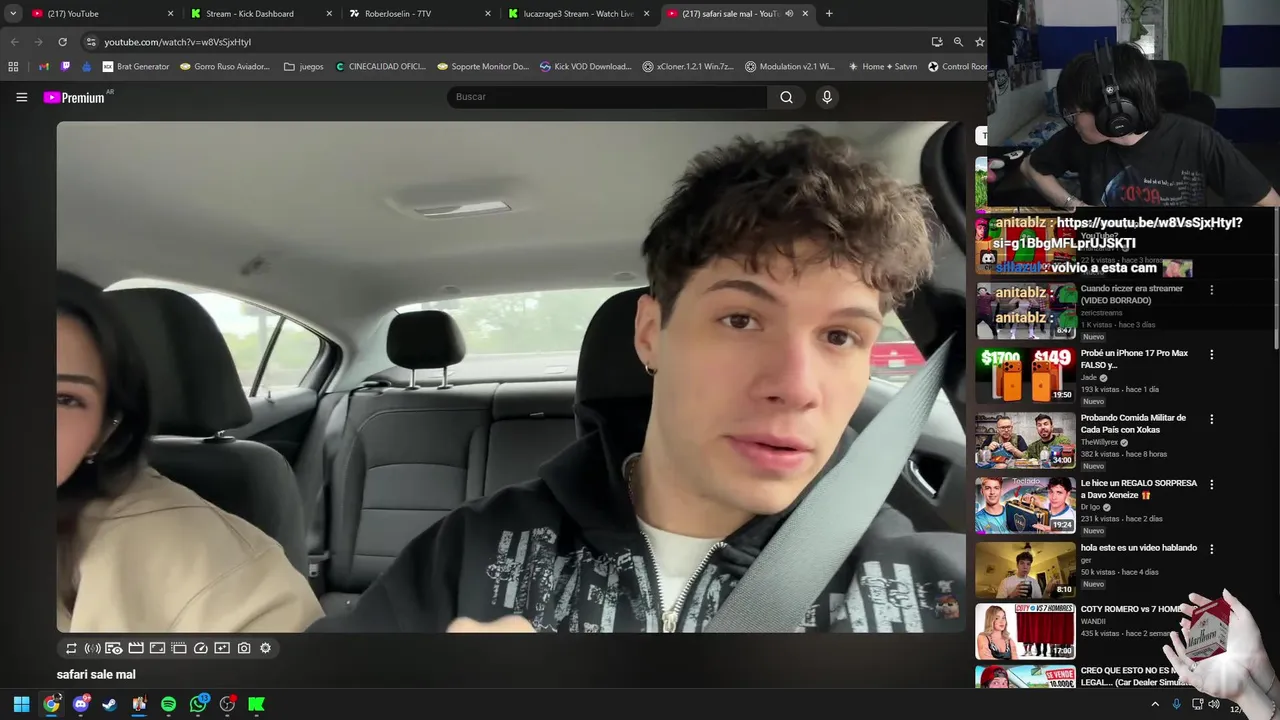Open the Twitch bookmark icon

pyautogui.click(x=66, y=67)
